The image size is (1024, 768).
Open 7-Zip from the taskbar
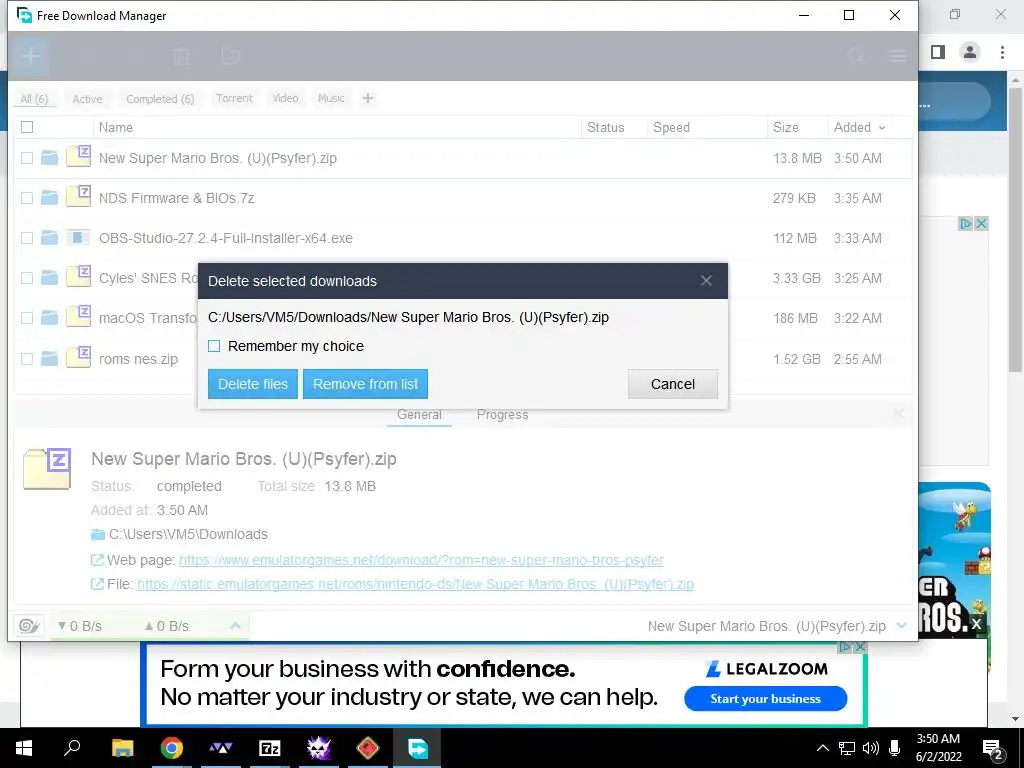click(270, 748)
